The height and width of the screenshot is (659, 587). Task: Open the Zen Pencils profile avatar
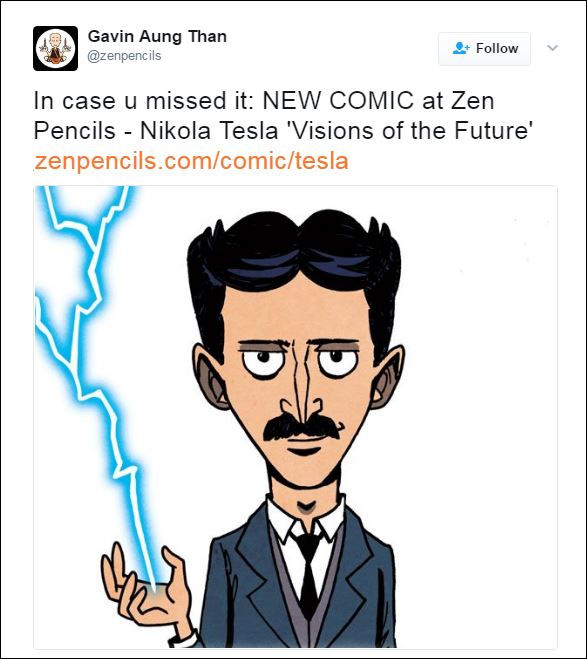pos(55,48)
